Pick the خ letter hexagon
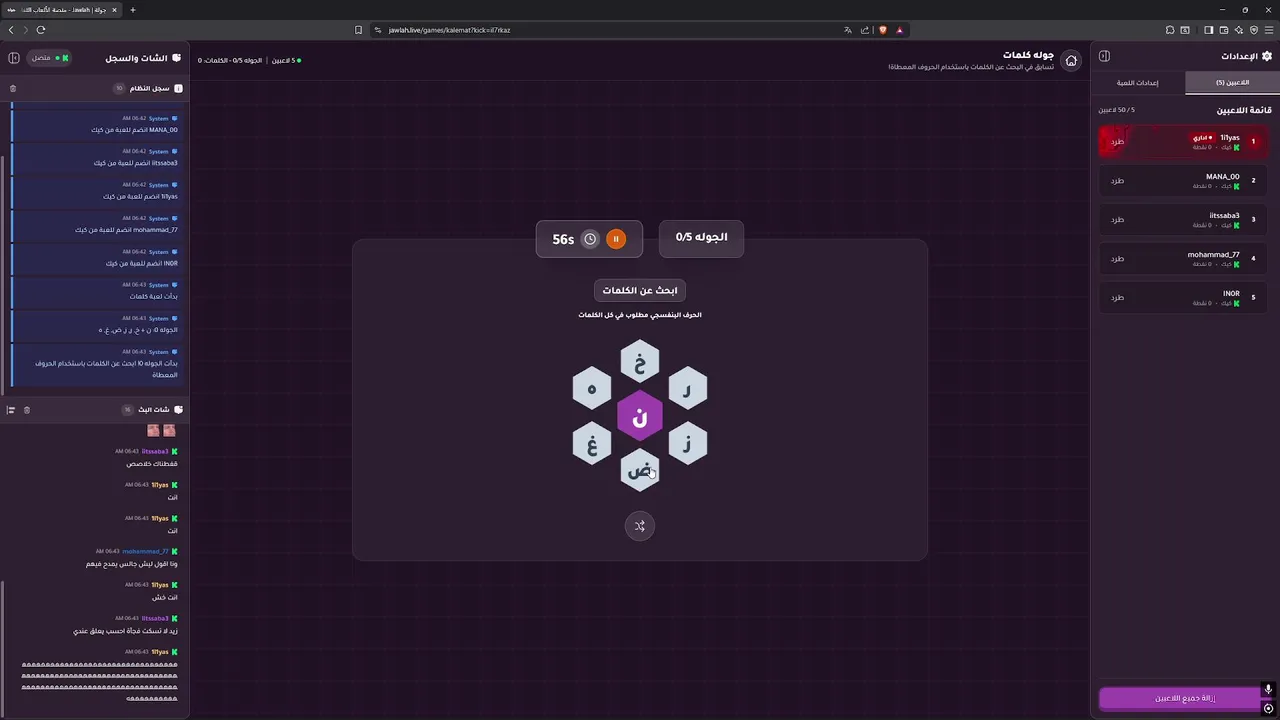 [640, 362]
